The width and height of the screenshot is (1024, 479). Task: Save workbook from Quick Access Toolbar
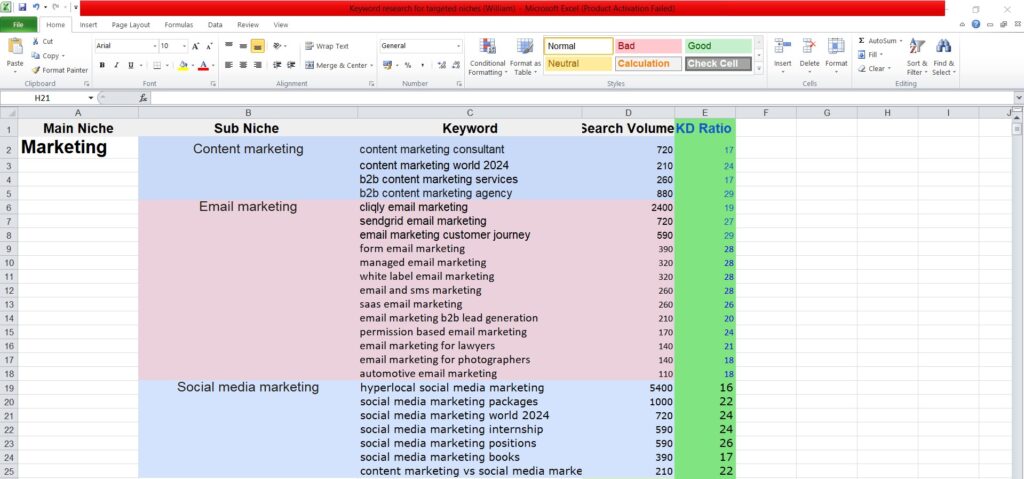pos(22,7)
